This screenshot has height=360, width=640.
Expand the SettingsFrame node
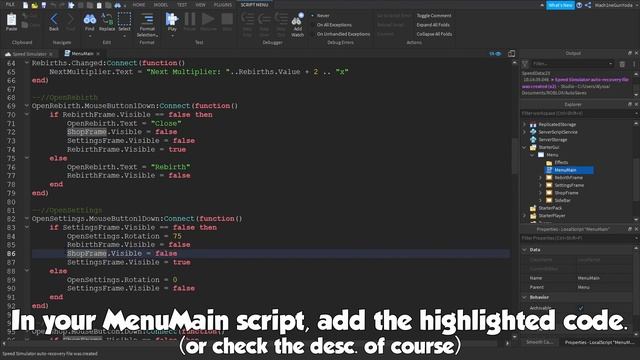(540, 185)
